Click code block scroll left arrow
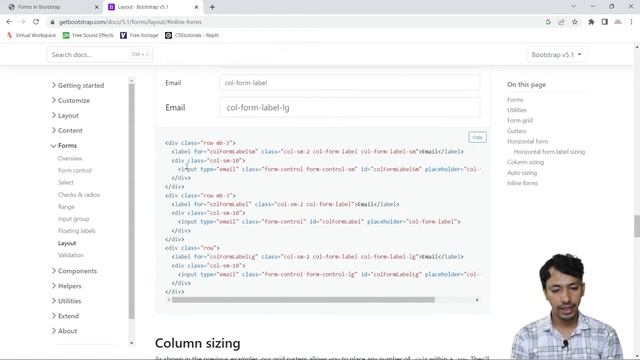Viewport: 640px width, 360px height. tap(169, 300)
